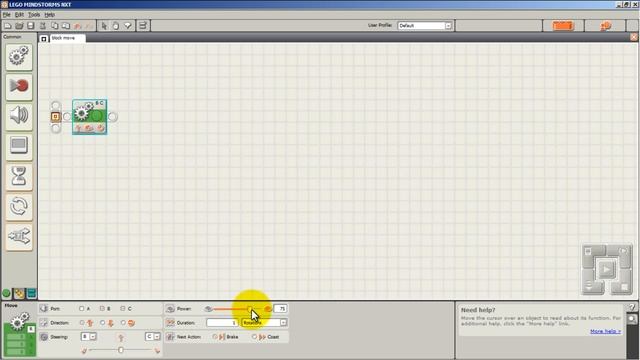
Task: Click the Undo toolbar icon
Action: tap(78, 26)
